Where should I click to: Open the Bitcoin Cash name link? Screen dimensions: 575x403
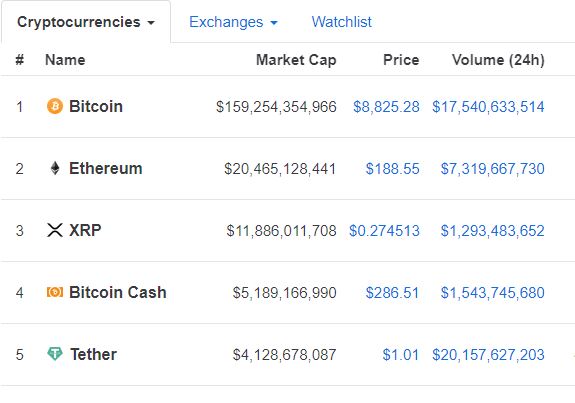click(118, 292)
